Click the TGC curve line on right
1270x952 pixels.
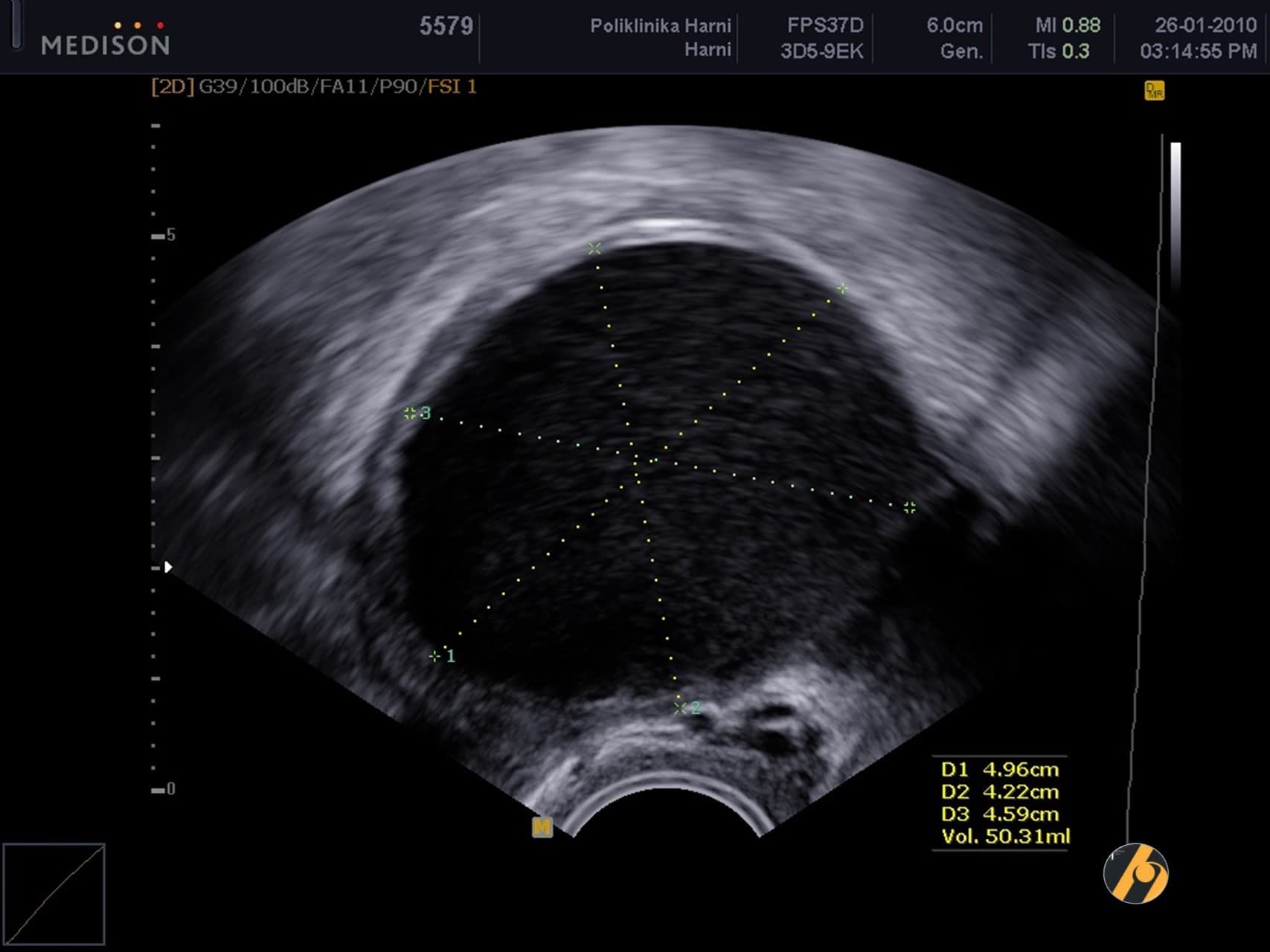coord(1146,483)
